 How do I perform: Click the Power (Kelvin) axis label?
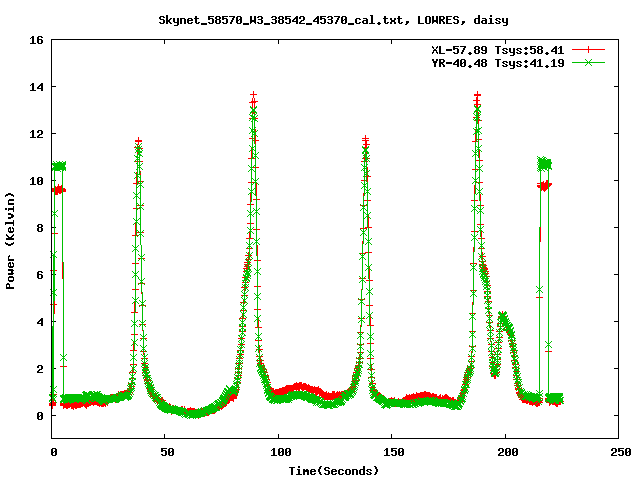[x=10, y=241]
